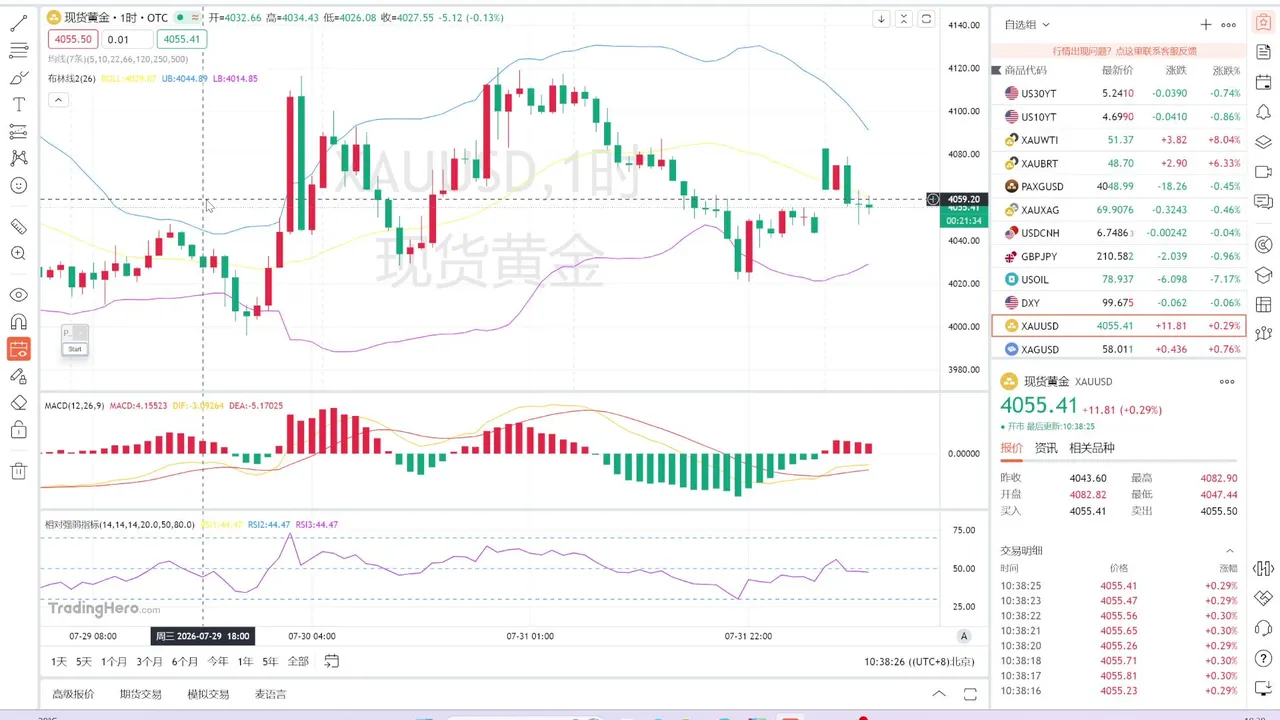Set time range to 1天

click(59, 661)
